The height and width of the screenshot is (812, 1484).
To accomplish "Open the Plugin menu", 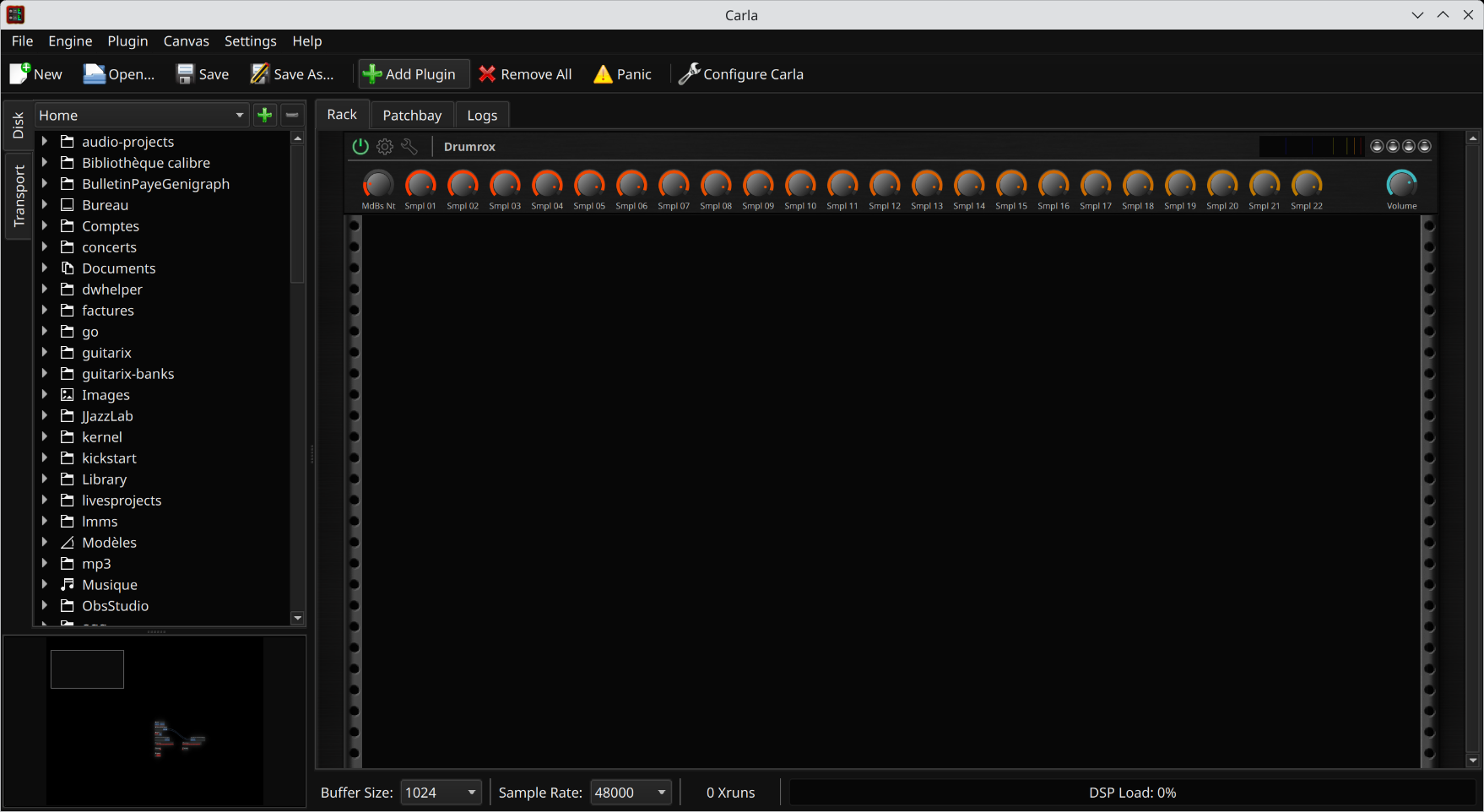I will [127, 41].
